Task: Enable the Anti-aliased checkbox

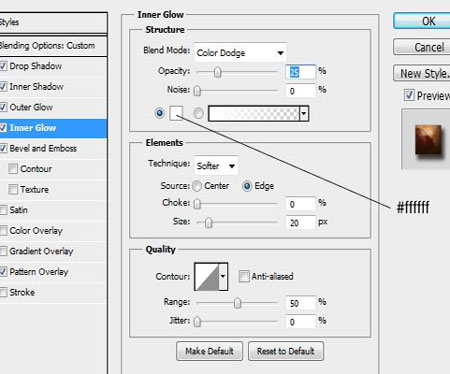Action: (x=244, y=276)
